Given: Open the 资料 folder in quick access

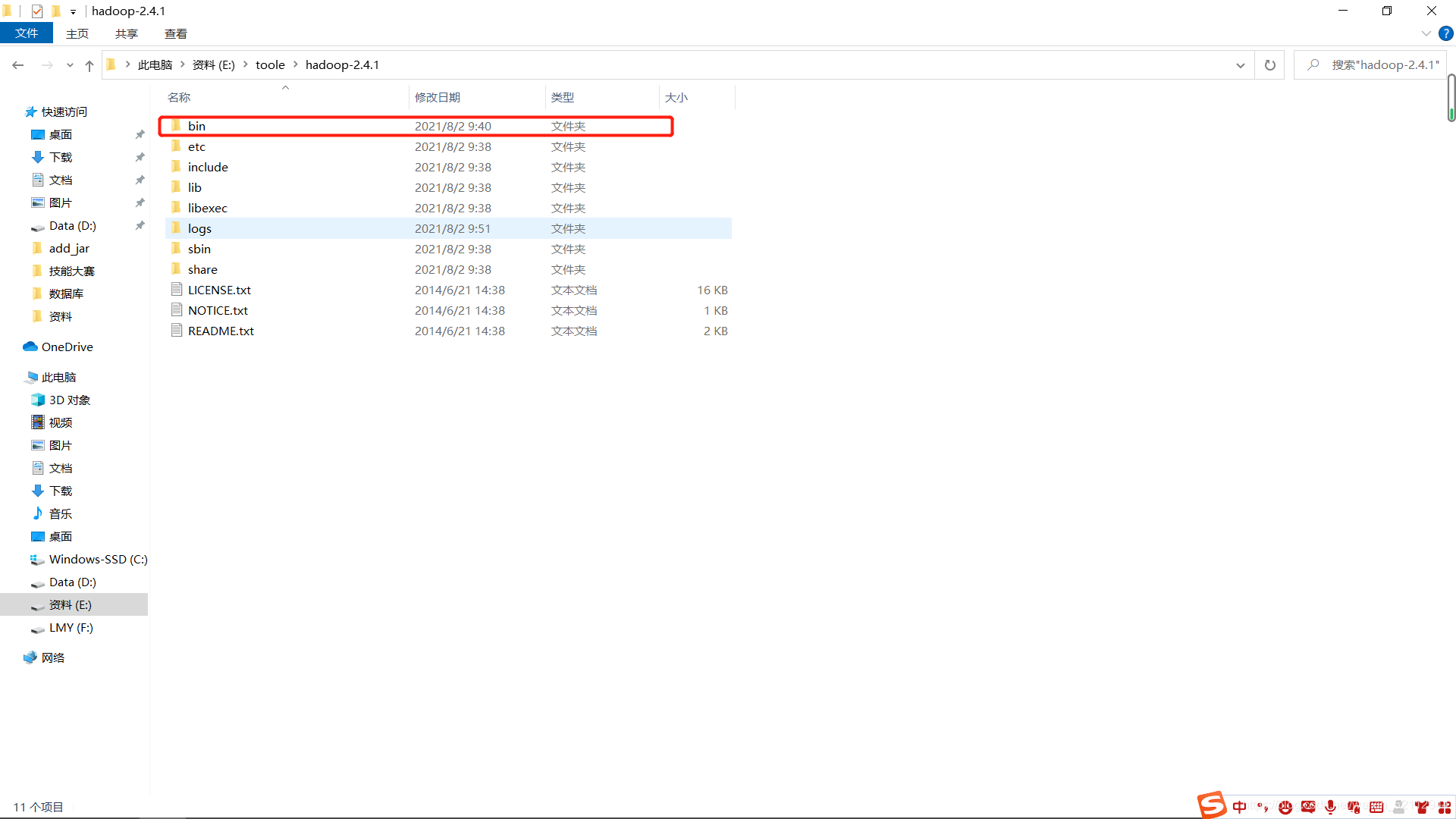Looking at the screenshot, I should [x=61, y=316].
